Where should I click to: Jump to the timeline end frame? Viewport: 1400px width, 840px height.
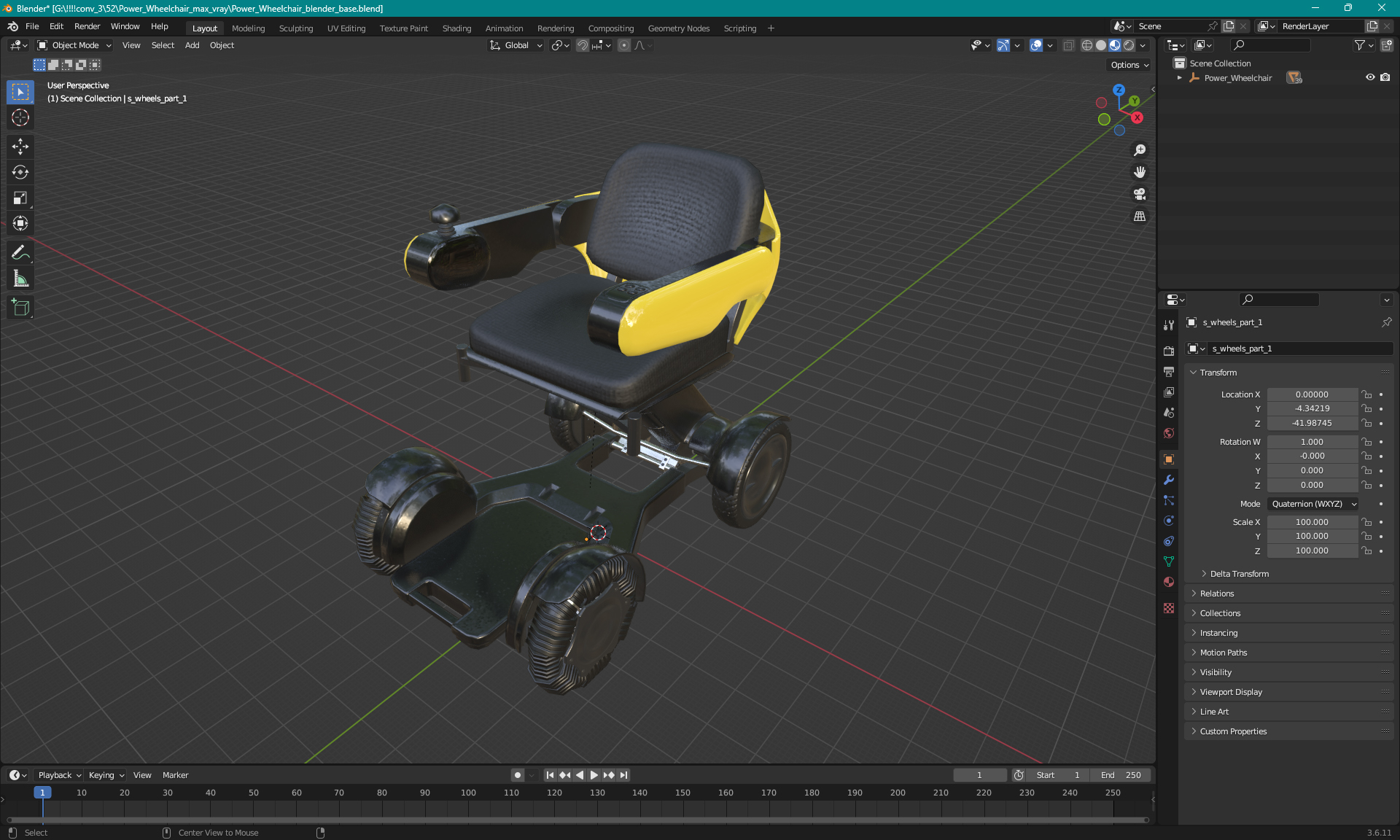click(623, 775)
